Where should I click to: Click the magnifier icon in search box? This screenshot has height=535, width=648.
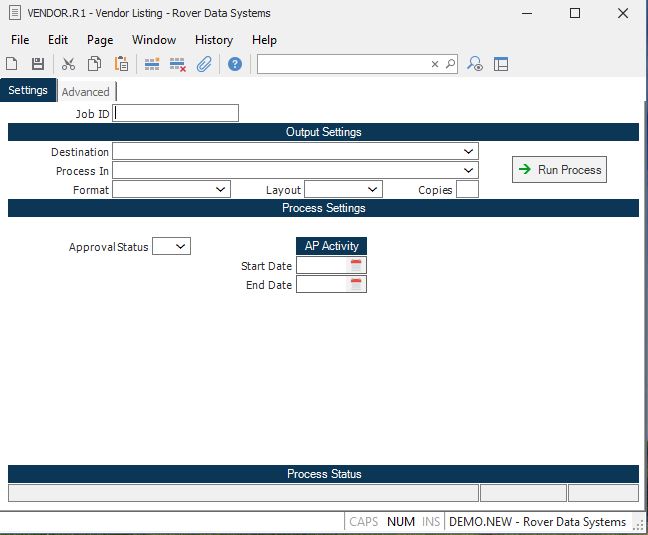450,64
